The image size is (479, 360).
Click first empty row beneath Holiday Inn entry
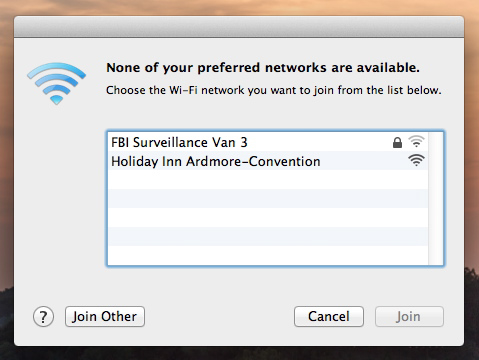268,180
